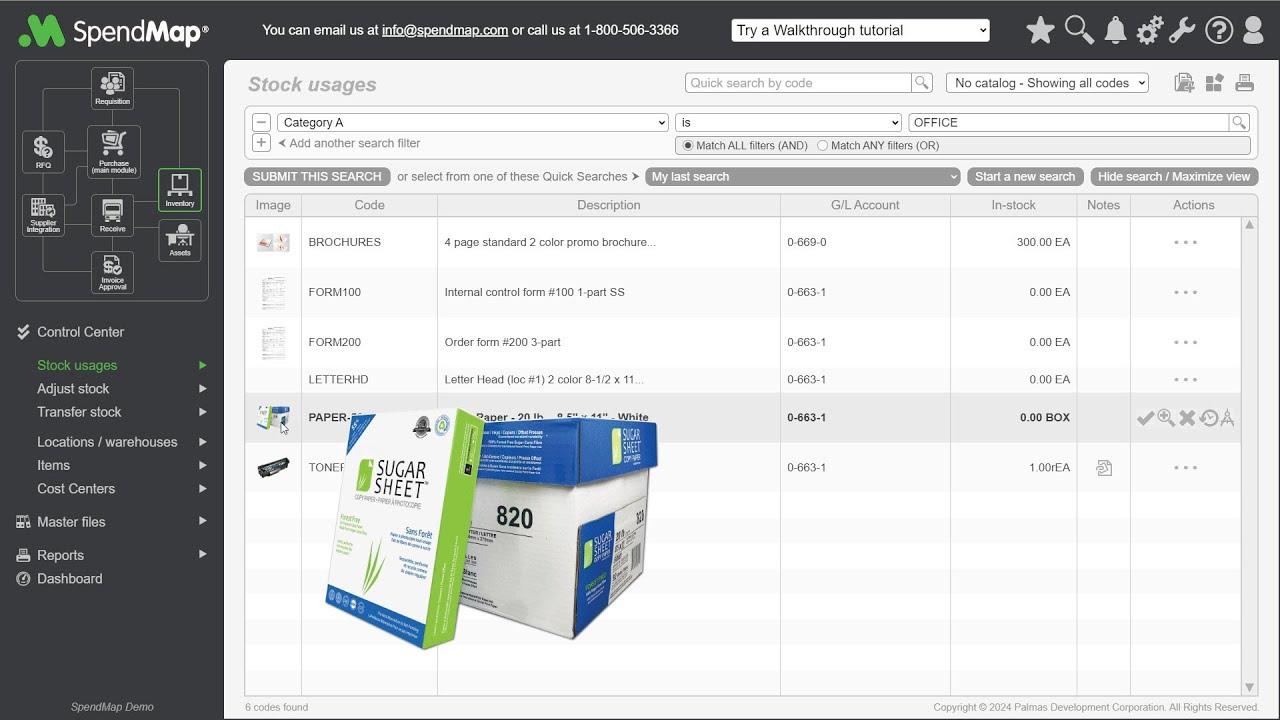Open the Requisition module icon
This screenshot has width=1280, height=720.
[x=112, y=89]
